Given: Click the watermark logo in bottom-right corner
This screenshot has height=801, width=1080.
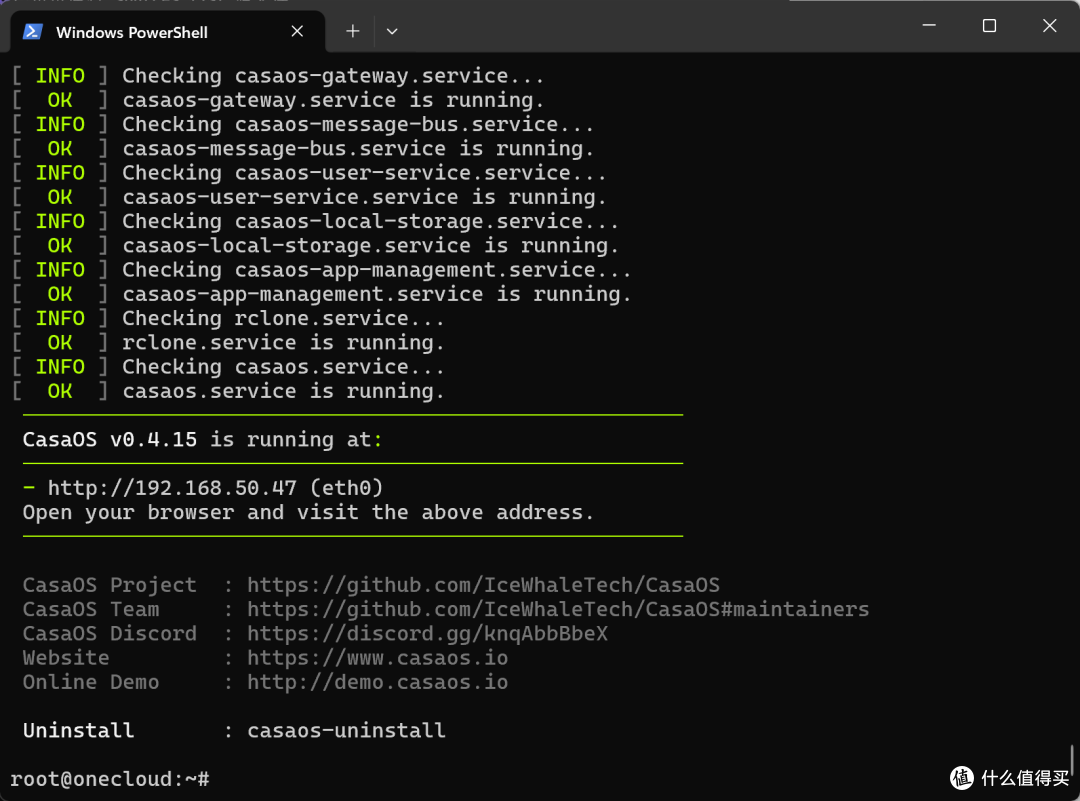Looking at the screenshot, I should click(961, 778).
